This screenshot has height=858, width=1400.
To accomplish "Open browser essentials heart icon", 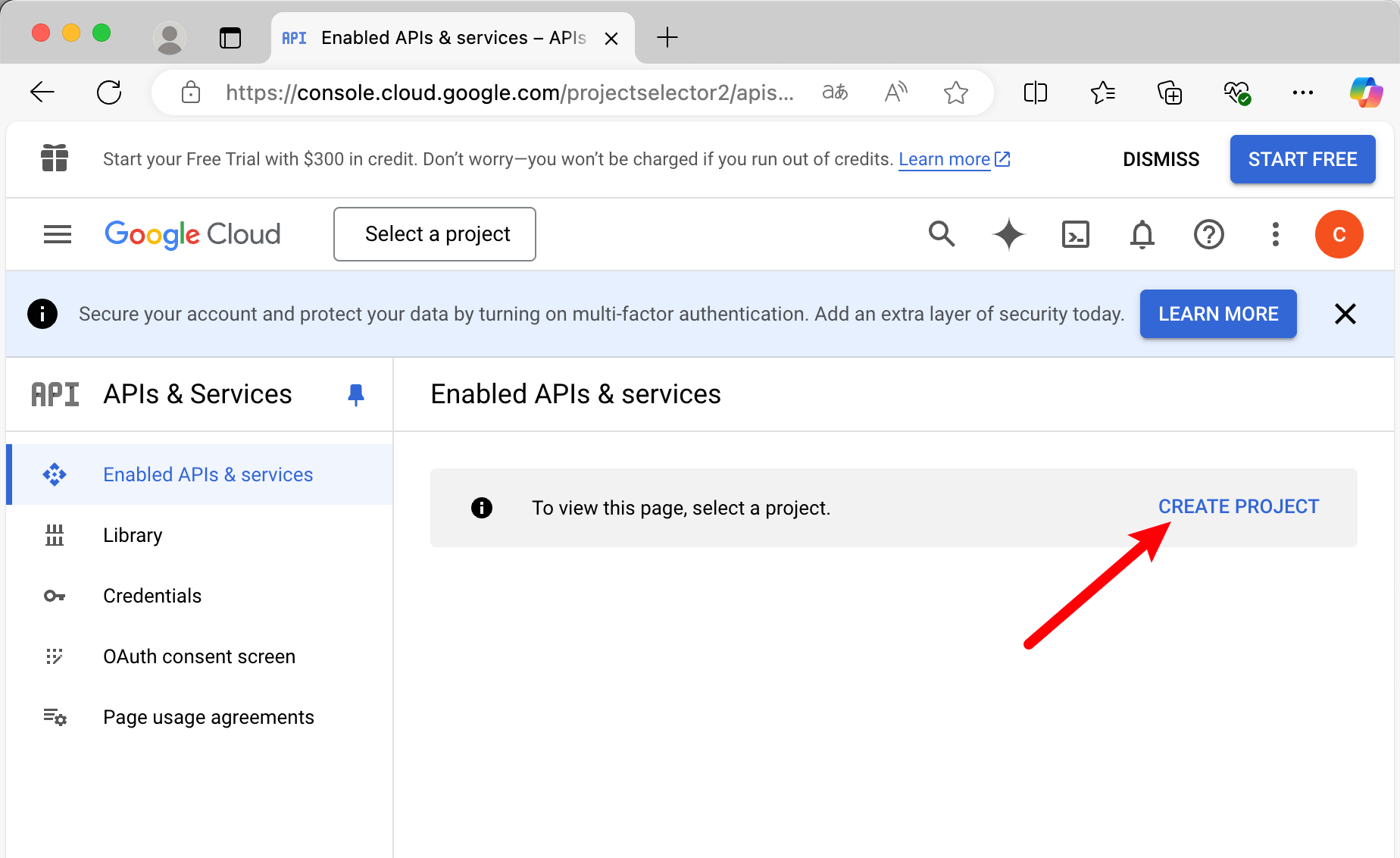I will pyautogui.click(x=1237, y=92).
